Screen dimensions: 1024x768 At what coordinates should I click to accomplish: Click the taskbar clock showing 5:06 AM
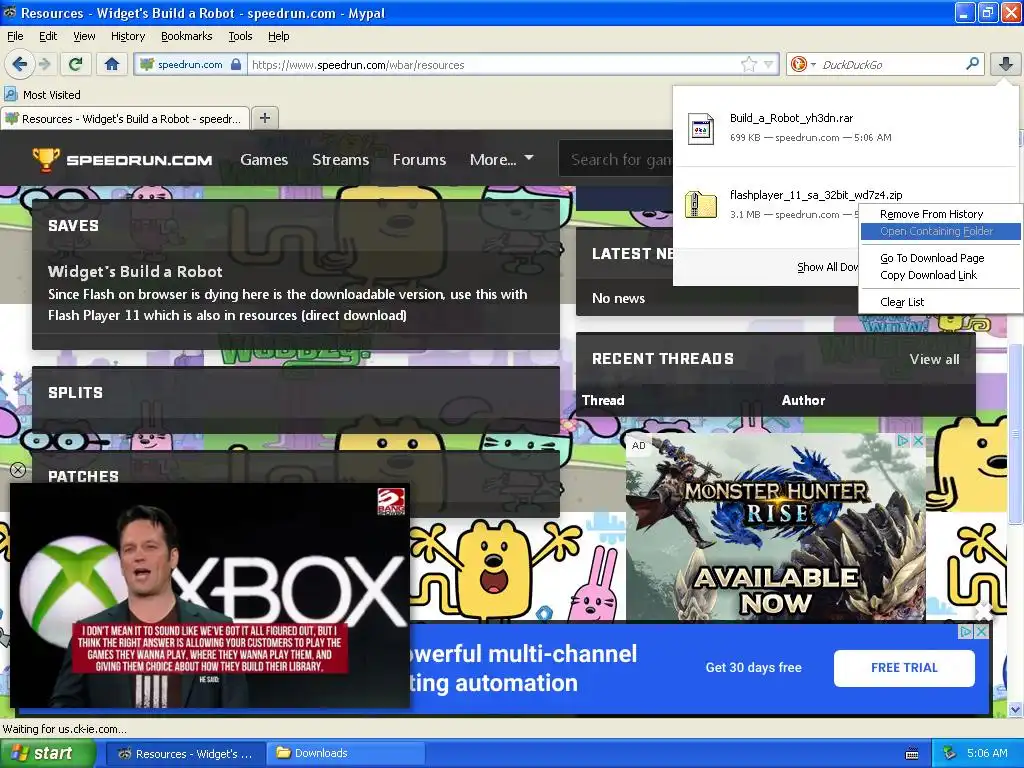(987, 754)
